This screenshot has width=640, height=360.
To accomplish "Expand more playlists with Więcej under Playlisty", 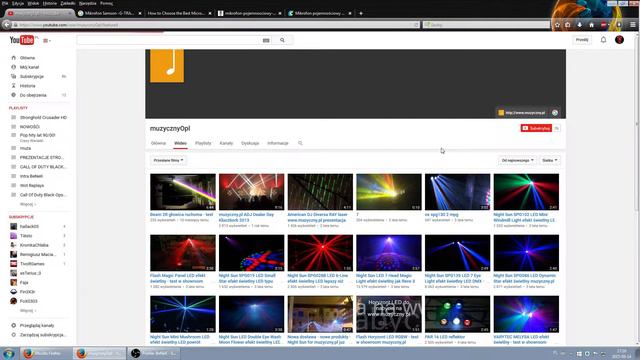I will coord(28,204).
